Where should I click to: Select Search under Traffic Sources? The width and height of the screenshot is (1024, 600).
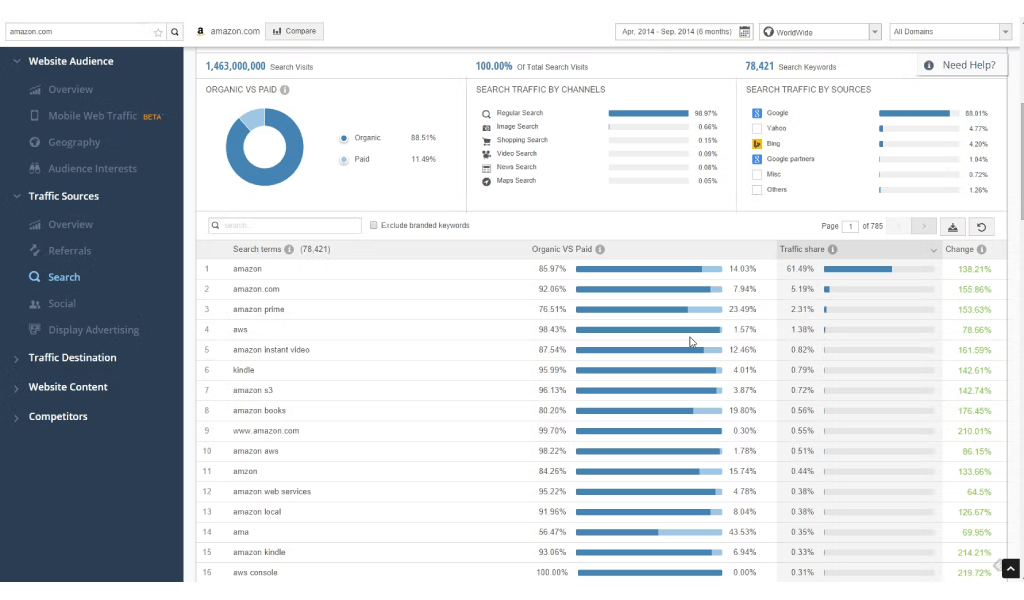click(x=64, y=277)
